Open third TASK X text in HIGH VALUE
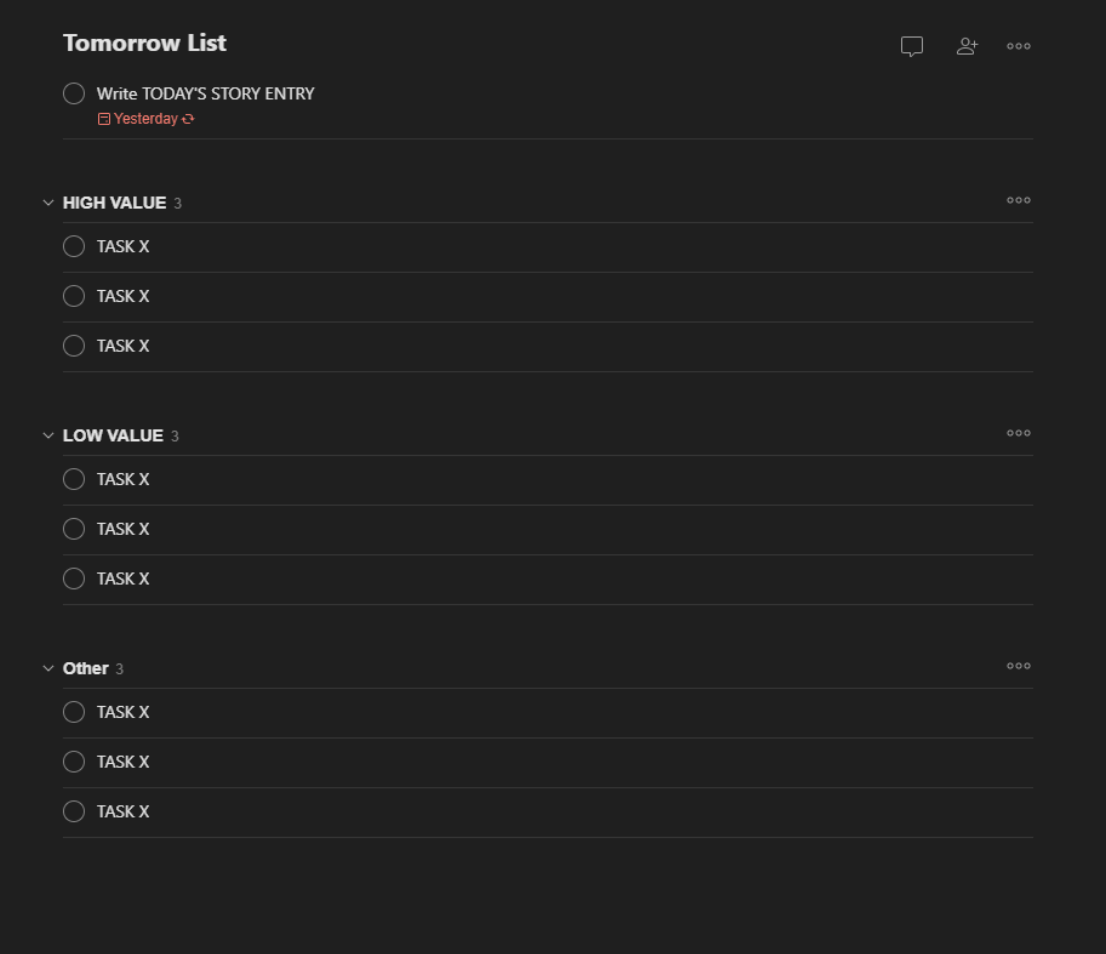Image resolution: width=1106 pixels, height=954 pixels. [123, 346]
